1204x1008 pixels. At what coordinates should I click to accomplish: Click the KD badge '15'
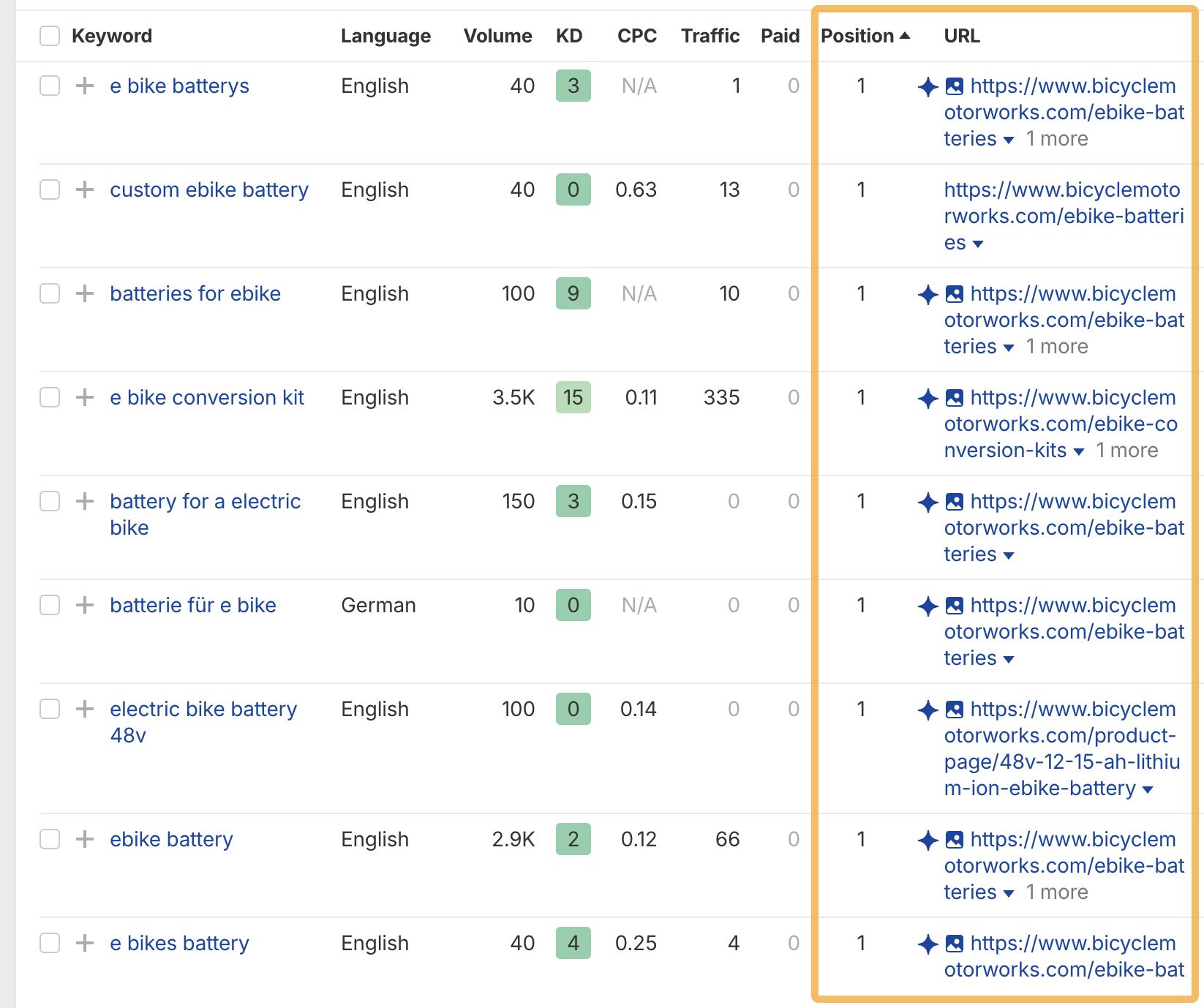pyautogui.click(x=573, y=397)
